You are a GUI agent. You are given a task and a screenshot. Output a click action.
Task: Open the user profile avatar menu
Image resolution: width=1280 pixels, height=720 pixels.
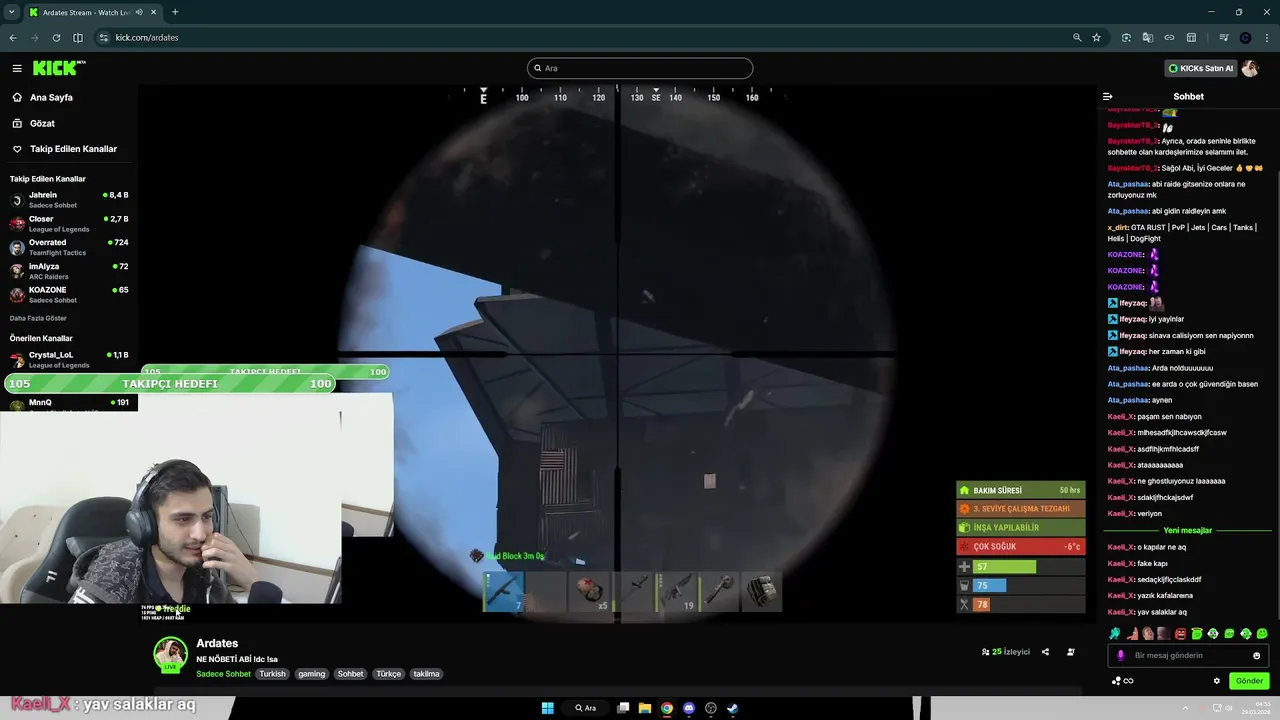1250,68
